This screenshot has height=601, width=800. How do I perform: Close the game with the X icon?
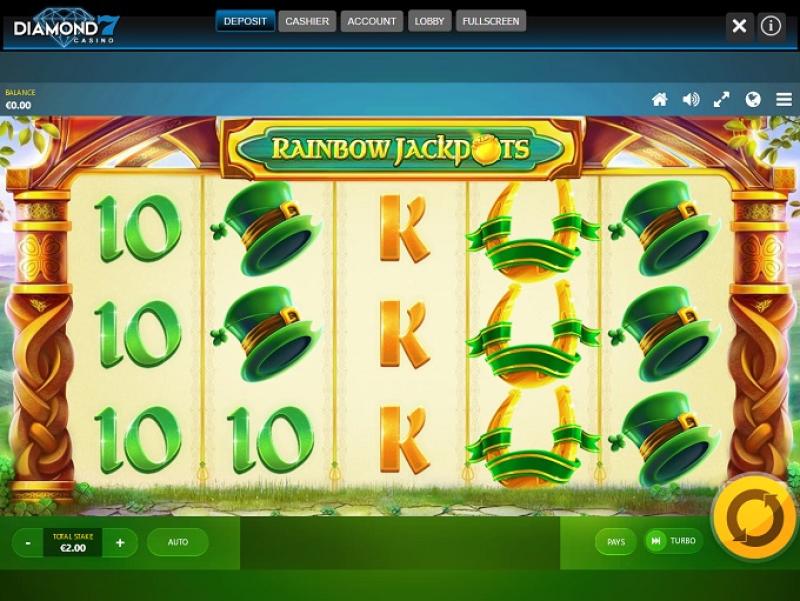click(x=739, y=26)
